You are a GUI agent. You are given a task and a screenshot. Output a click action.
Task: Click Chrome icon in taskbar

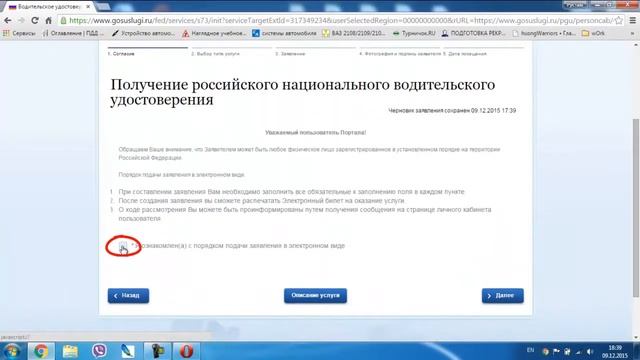[x=41, y=351]
